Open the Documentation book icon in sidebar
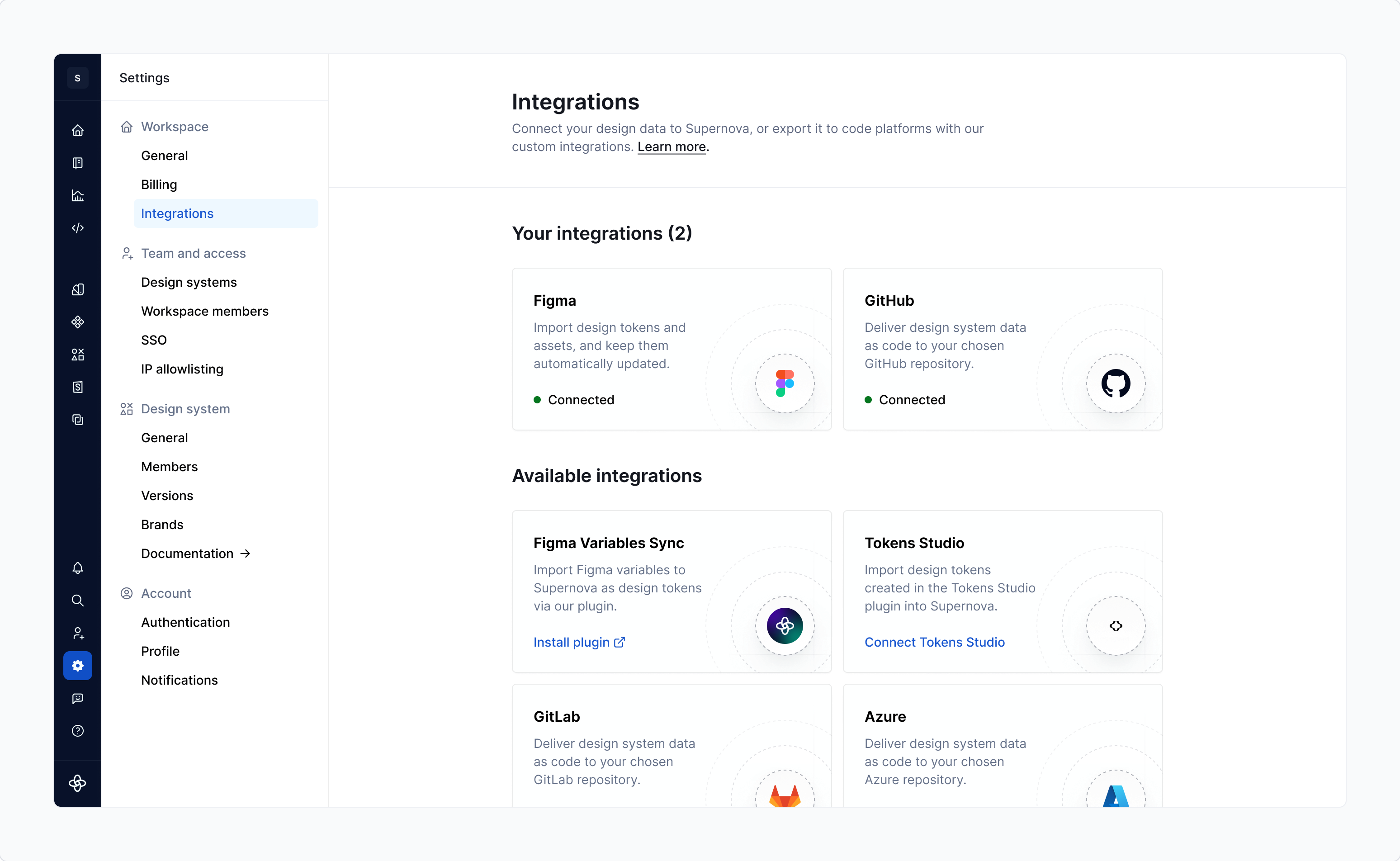 click(78, 163)
